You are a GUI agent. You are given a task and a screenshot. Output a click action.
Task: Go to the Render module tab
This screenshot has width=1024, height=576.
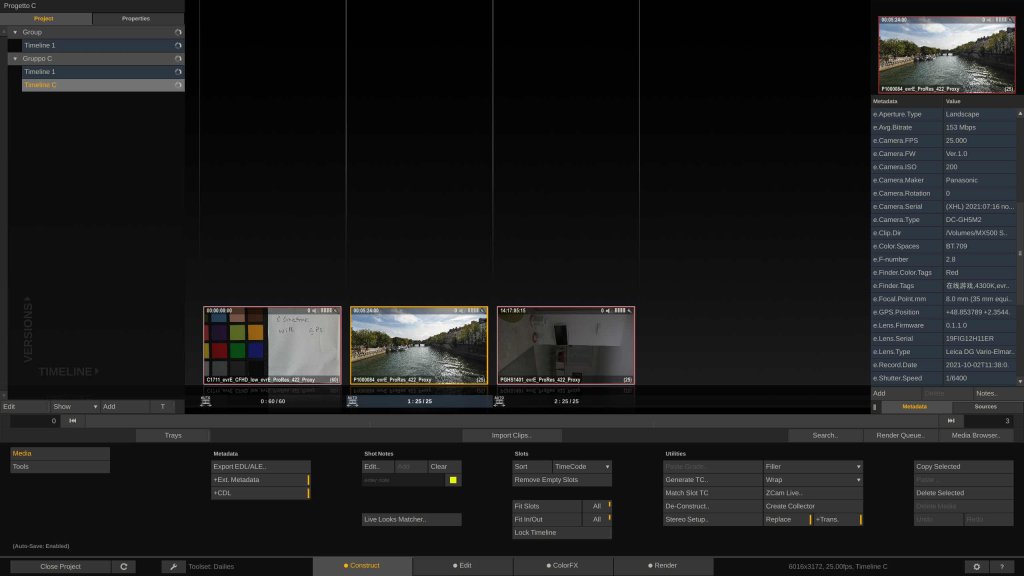[x=663, y=566]
